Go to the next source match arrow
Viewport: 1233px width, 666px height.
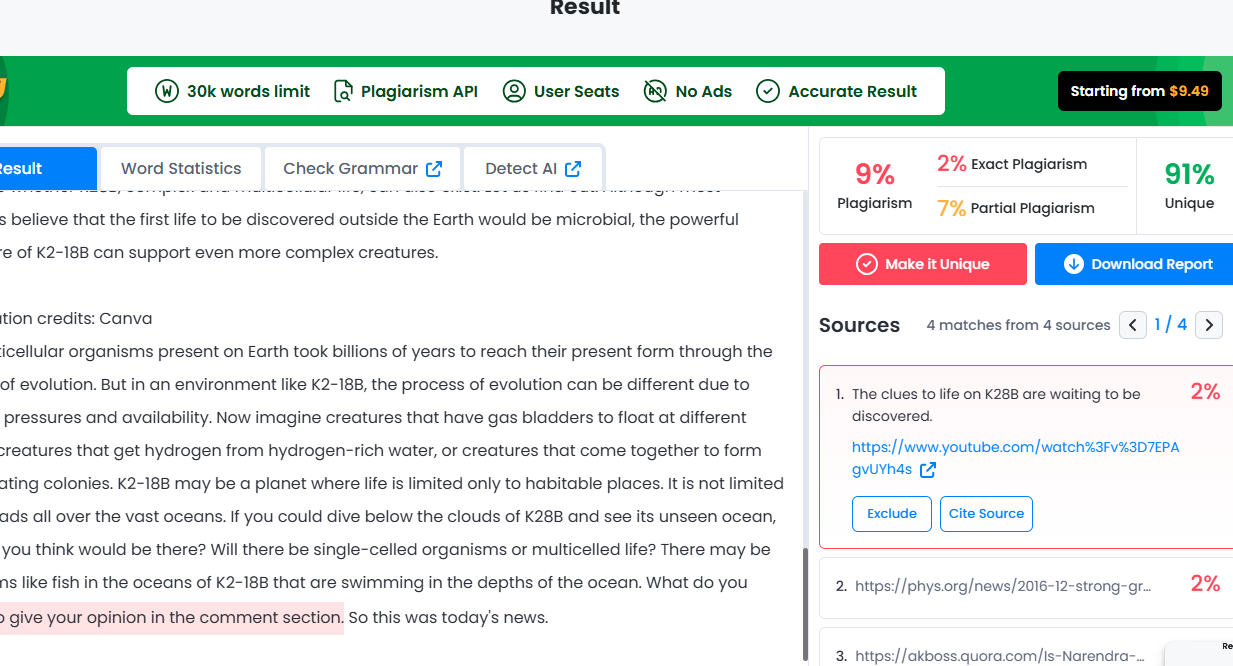(x=1209, y=324)
